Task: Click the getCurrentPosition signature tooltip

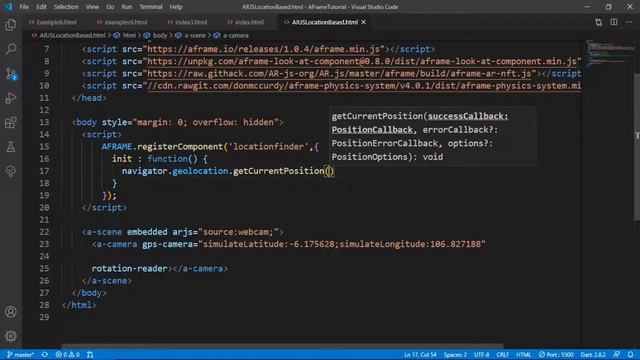Action: tap(433, 136)
